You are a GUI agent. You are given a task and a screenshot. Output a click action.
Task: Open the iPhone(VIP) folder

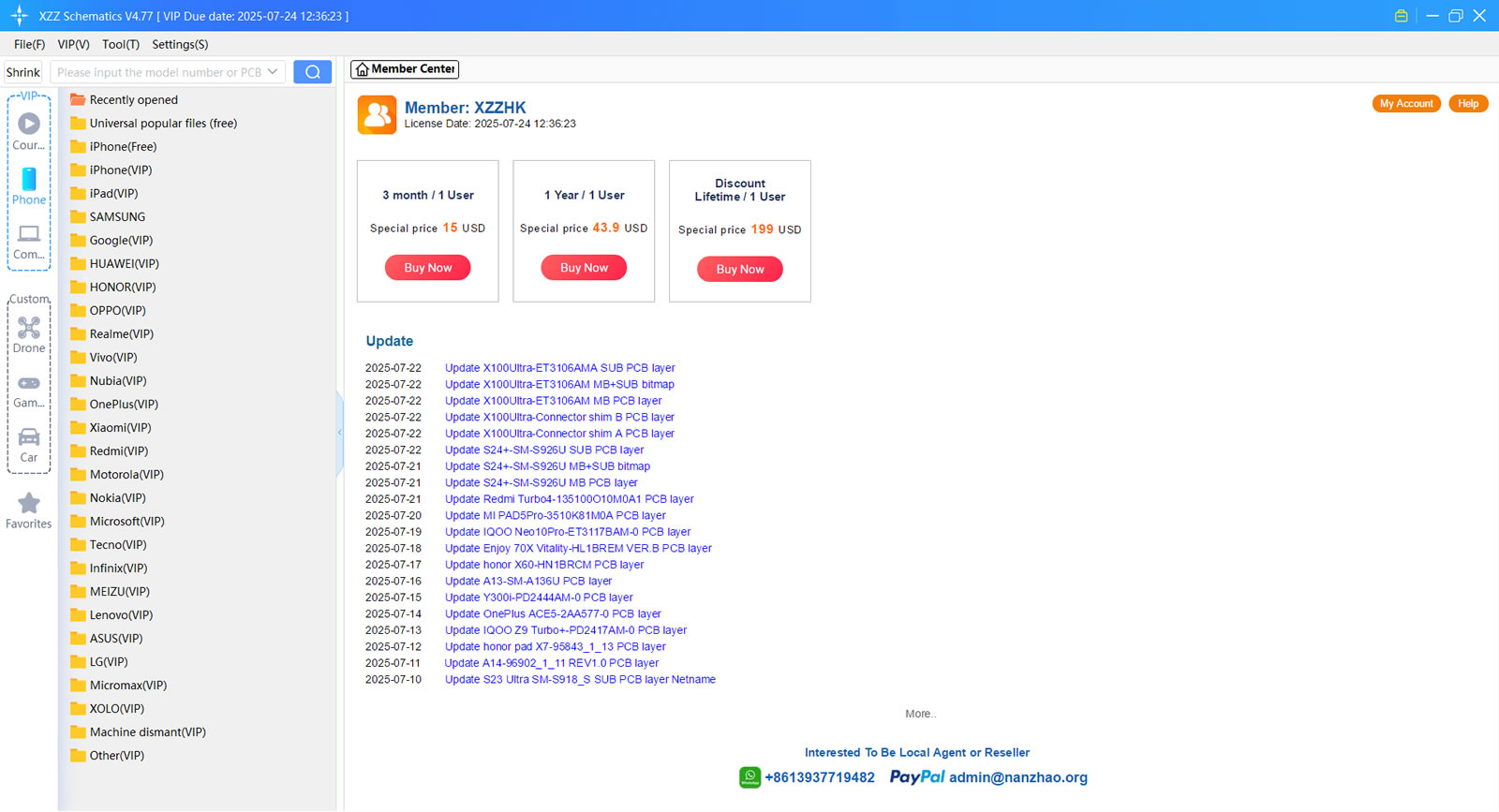111,170
